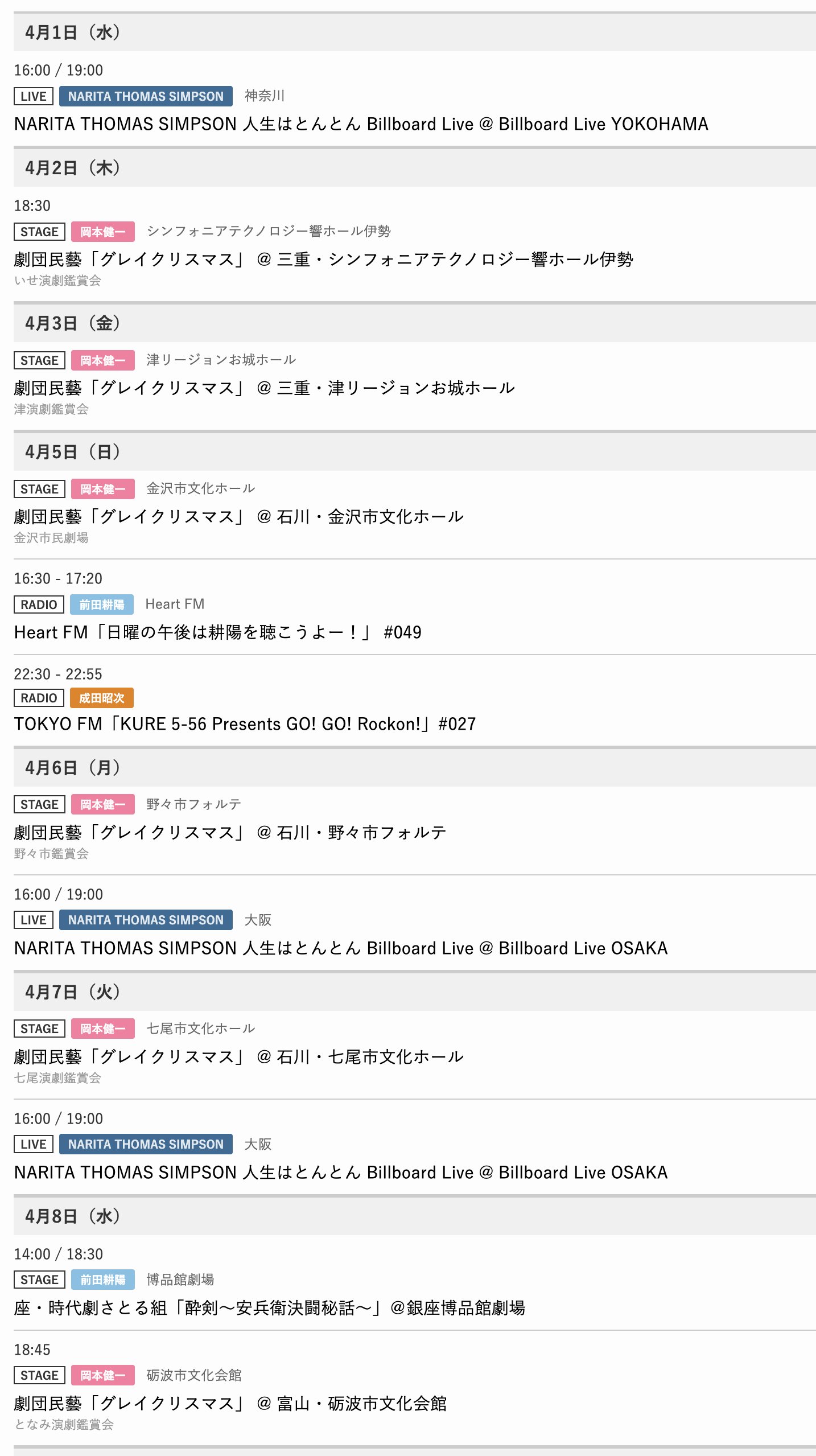Click the 前田耕陽 tag on the Heart FM entry
The width and height of the screenshot is (816, 1456).
coord(101,604)
